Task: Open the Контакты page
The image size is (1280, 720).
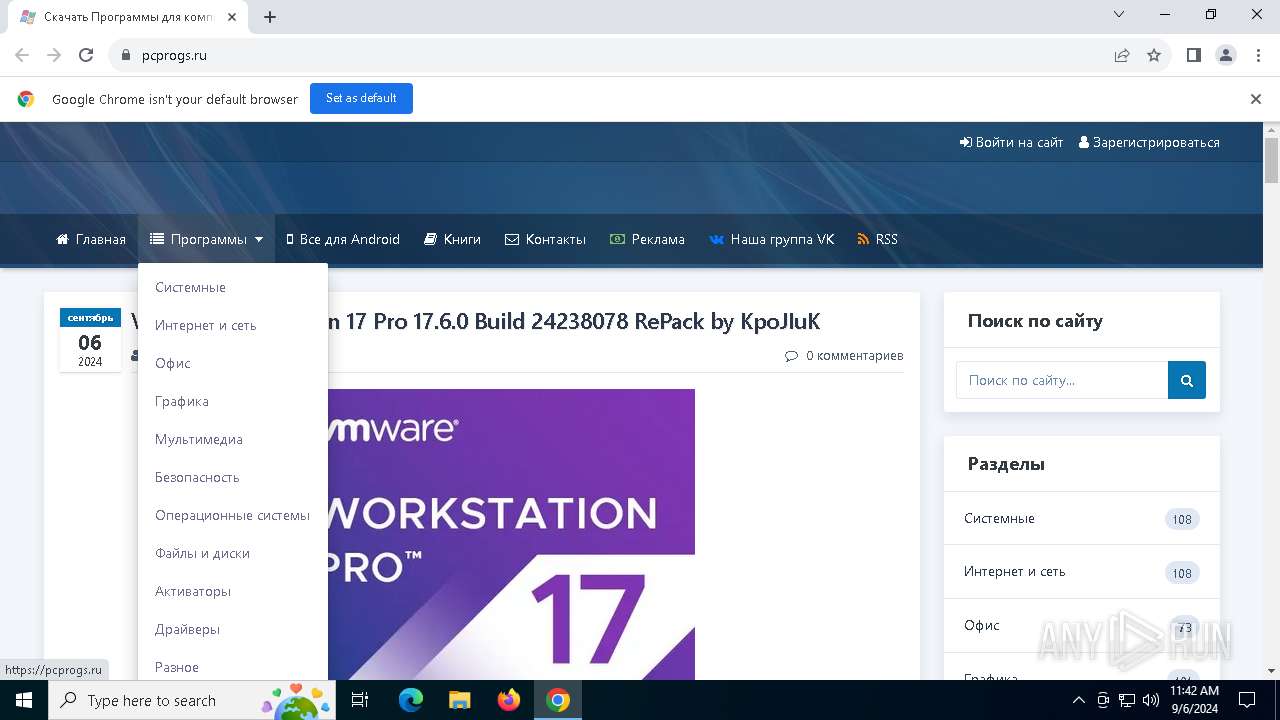Action: 545,239
